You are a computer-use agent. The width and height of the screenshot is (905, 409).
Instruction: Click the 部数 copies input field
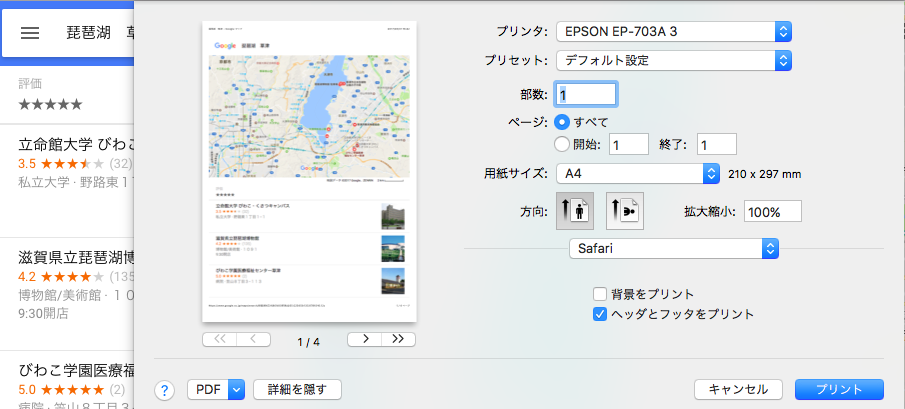point(587,94)
